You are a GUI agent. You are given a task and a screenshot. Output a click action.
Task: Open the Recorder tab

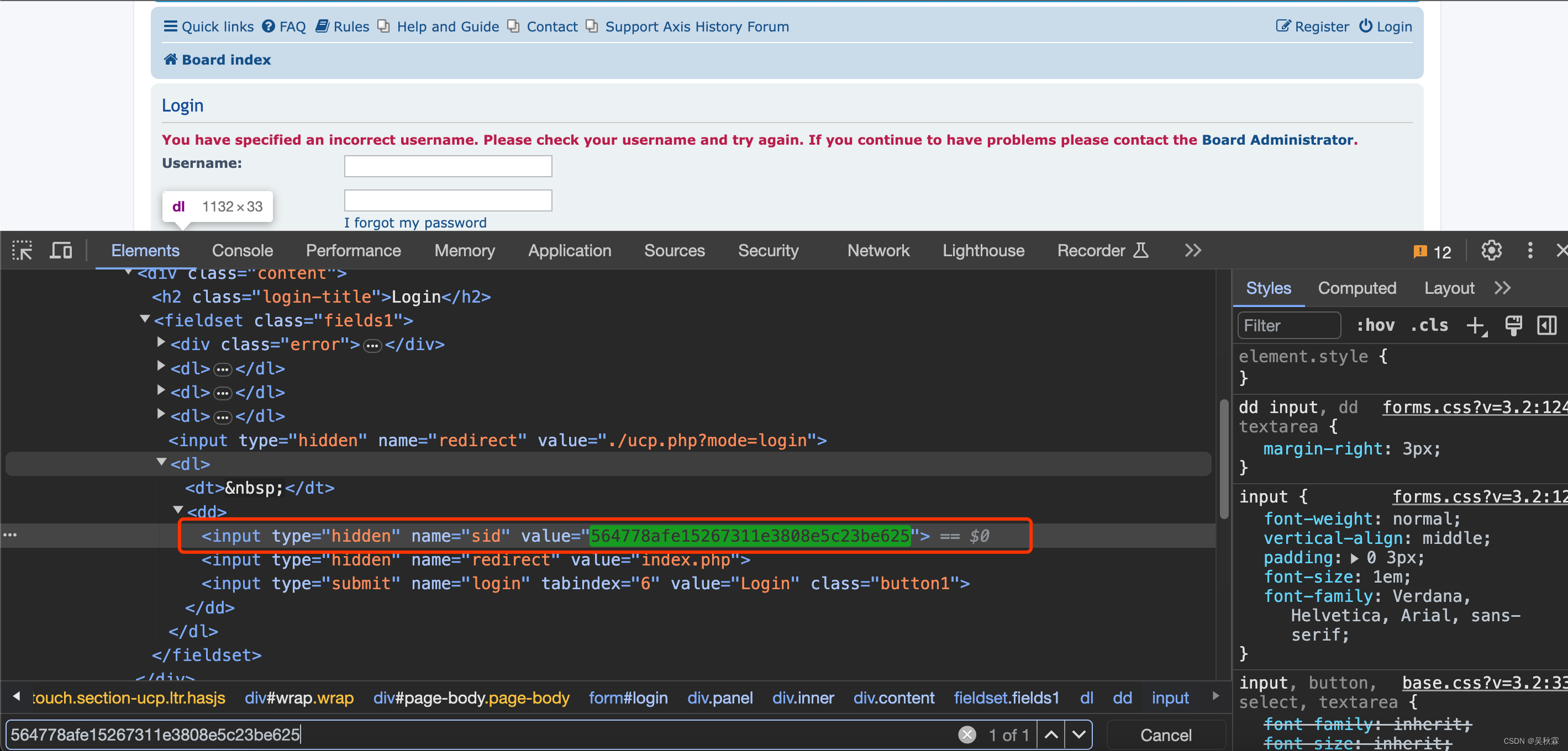click(x=1102, y=251)
